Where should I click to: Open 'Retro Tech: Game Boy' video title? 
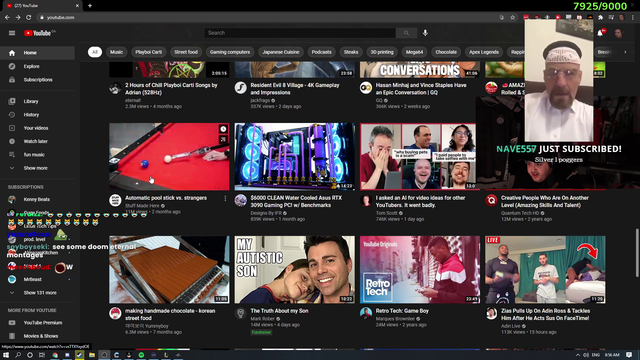pos(402,311)
